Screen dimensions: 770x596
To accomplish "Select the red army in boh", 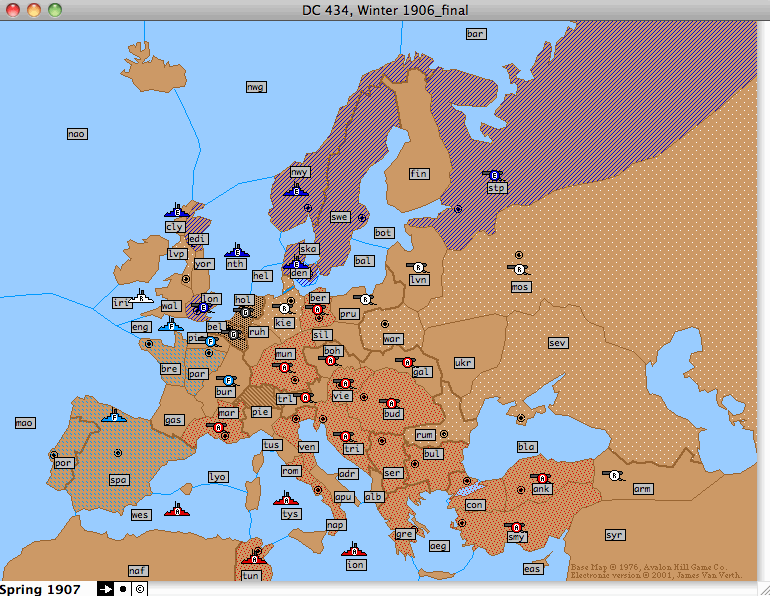I will point(330,361).
